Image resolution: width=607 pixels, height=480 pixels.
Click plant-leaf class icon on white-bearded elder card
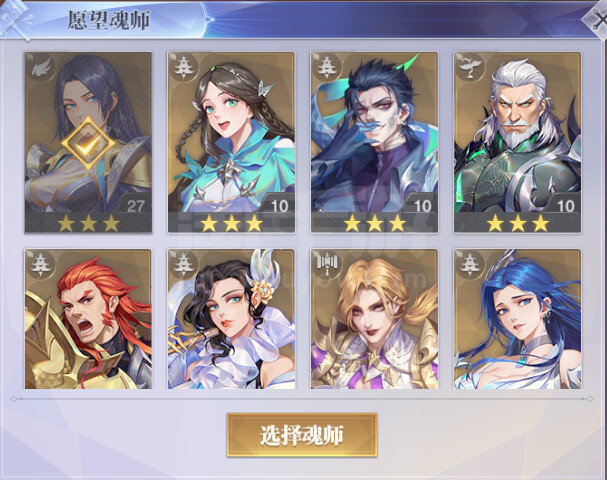[x=470, y=68]
